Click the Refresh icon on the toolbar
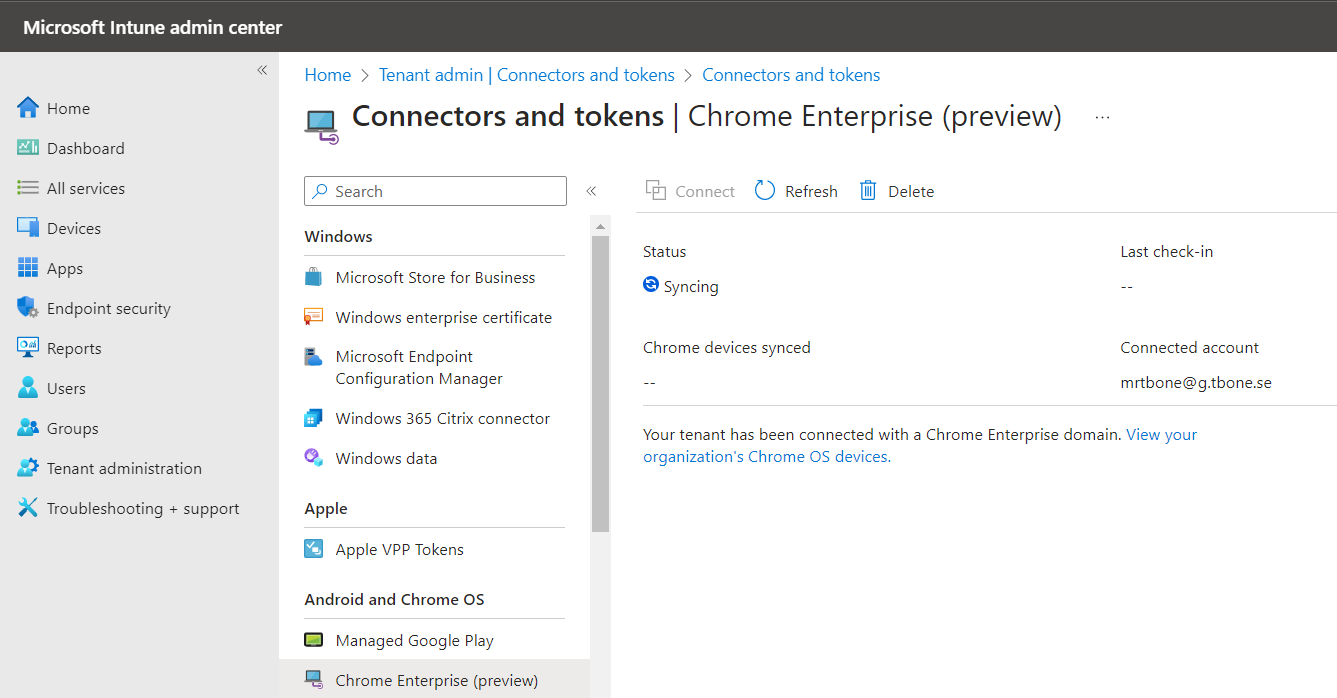The height and width of the screenshot is (698, 1337). (x=765, y=190)
